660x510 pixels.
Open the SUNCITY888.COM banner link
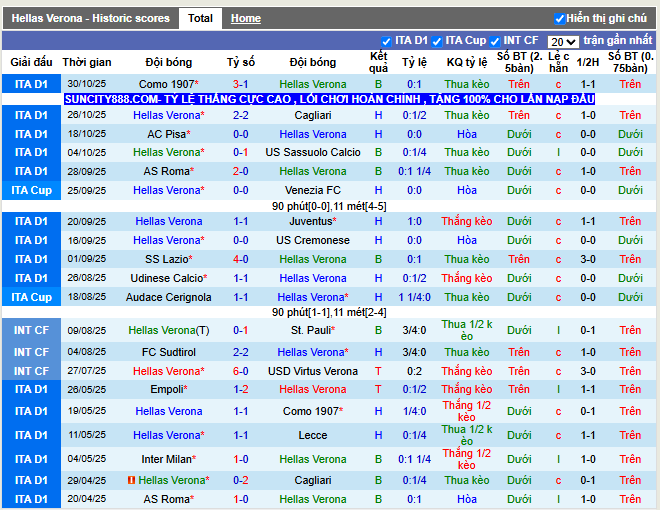pyautogui.click(x=329, y=100)
